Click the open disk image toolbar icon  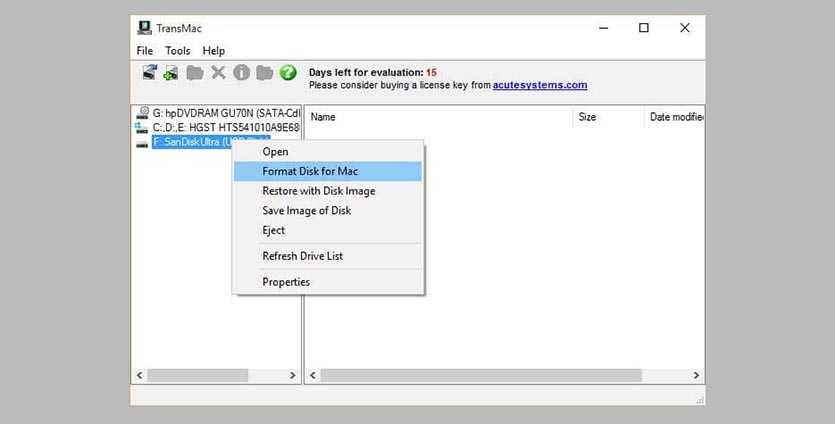(149, 73)
